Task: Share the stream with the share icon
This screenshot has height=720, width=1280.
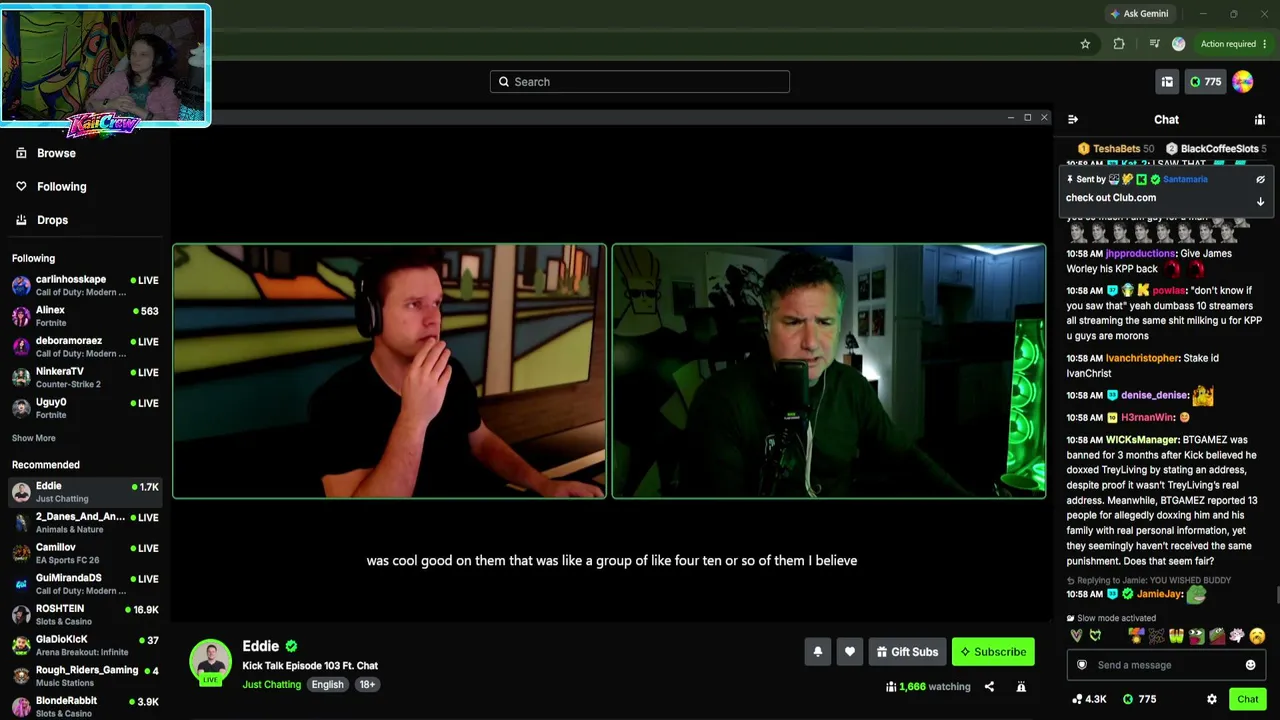Action: click(989, 687)
